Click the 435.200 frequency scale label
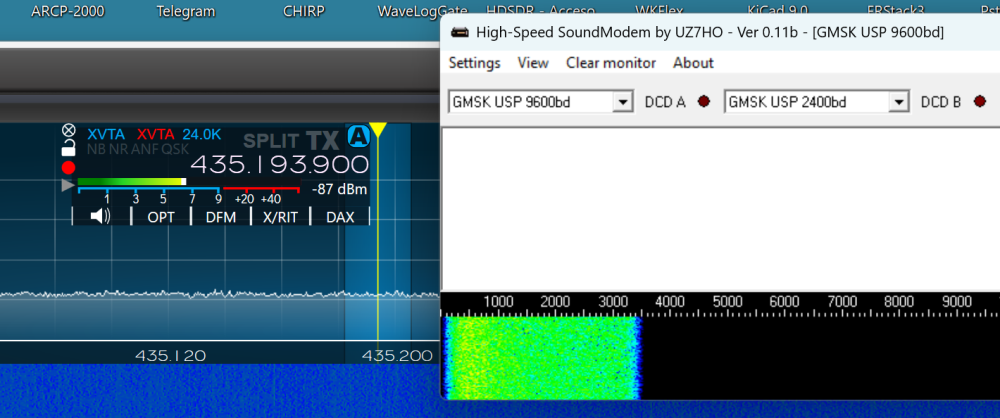1000x418 pixels. [x=397, y=355]
